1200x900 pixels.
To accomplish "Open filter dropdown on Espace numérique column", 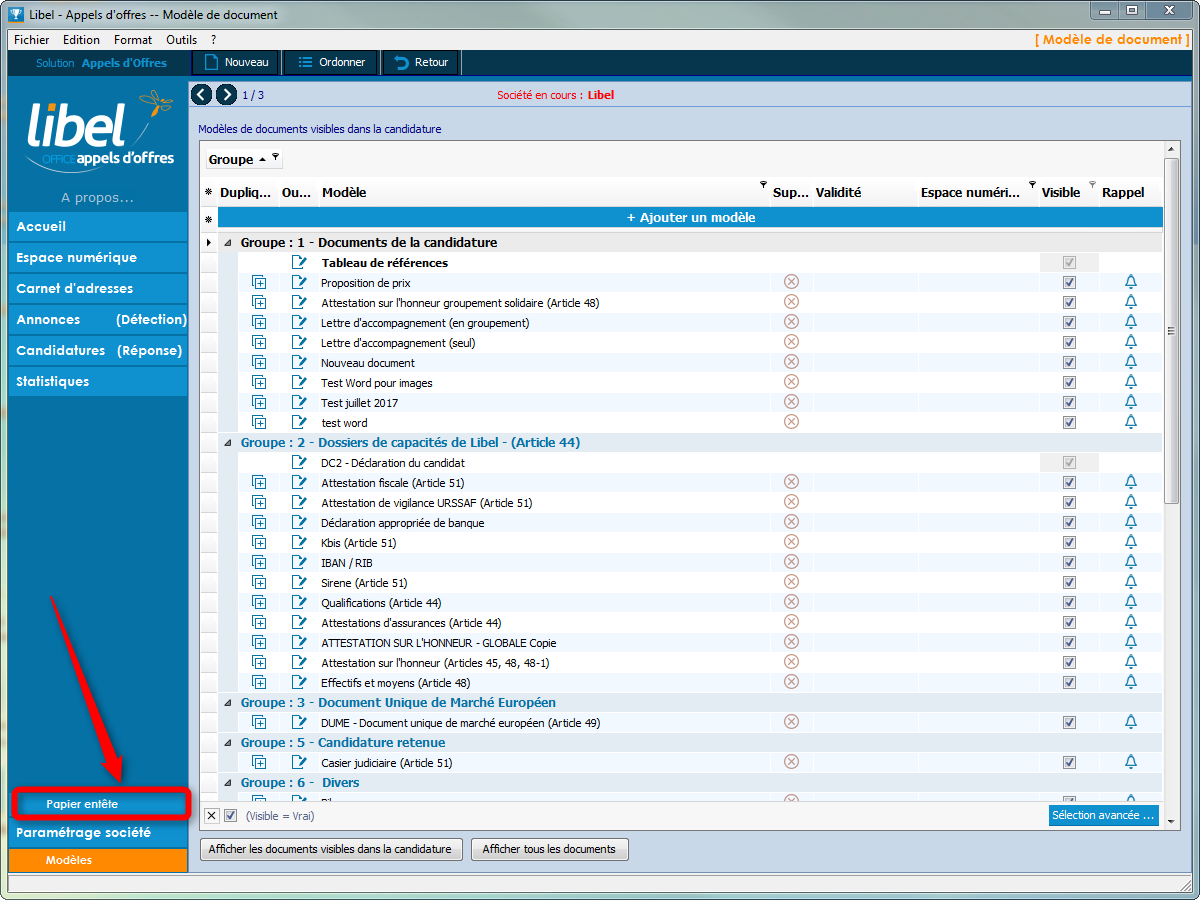I will [x=1031, y=184].
